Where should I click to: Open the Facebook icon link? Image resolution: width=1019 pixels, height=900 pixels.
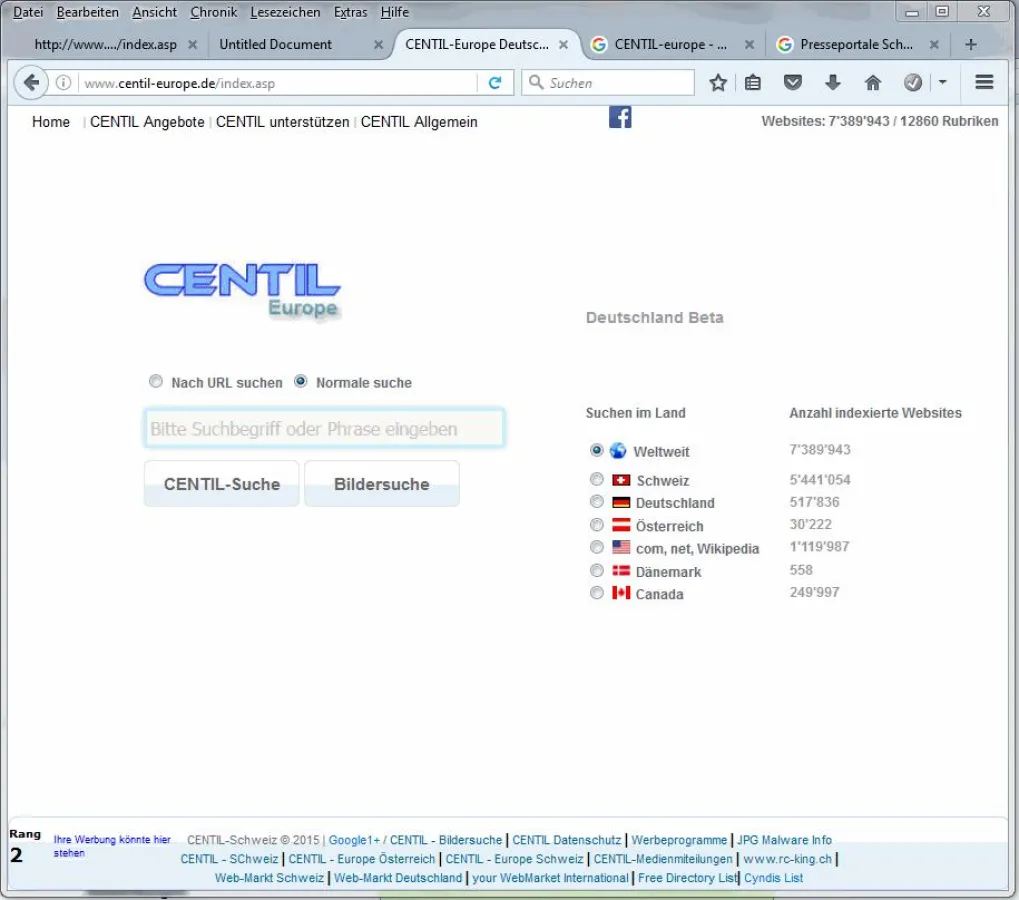point(620,117)
